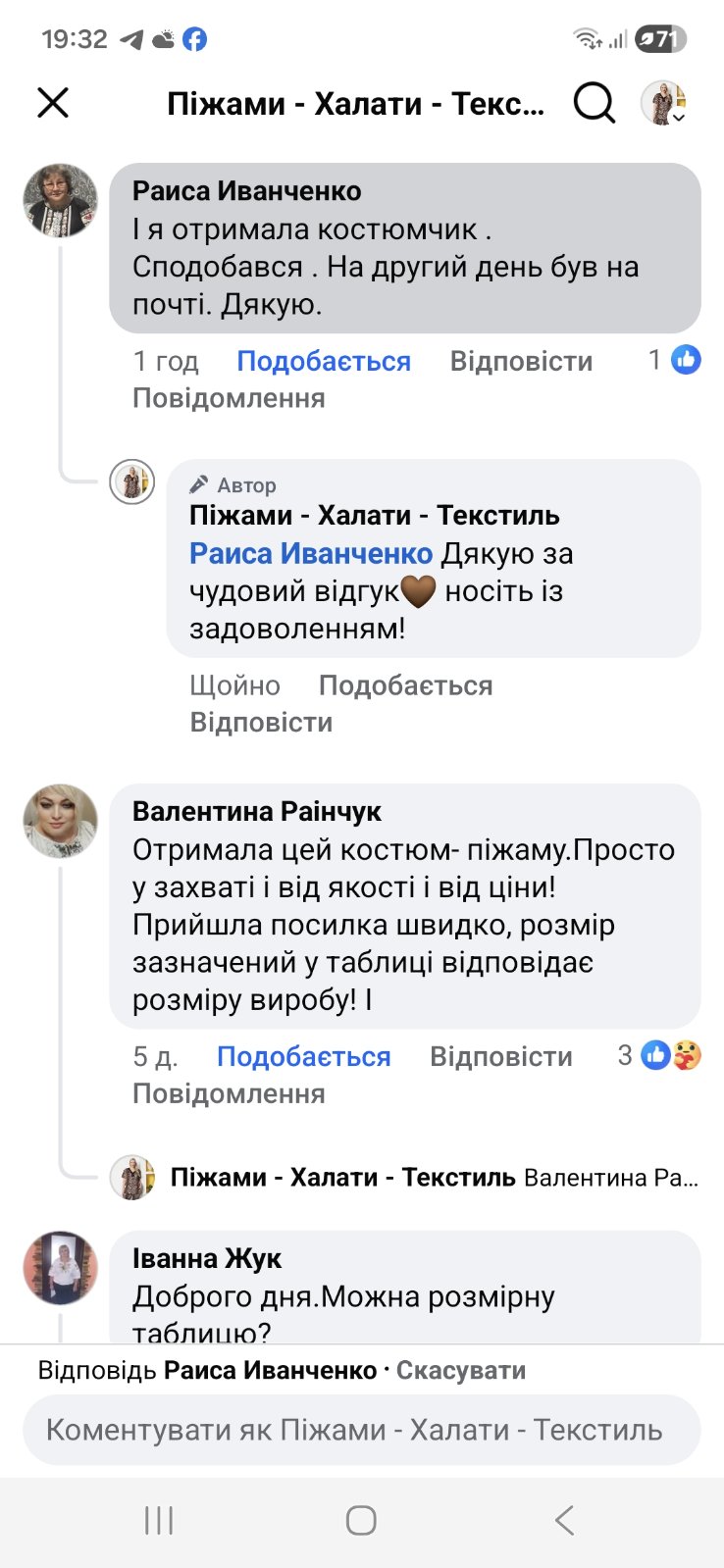Open Раиса Иванченко's profile picture

coord(61,201)
